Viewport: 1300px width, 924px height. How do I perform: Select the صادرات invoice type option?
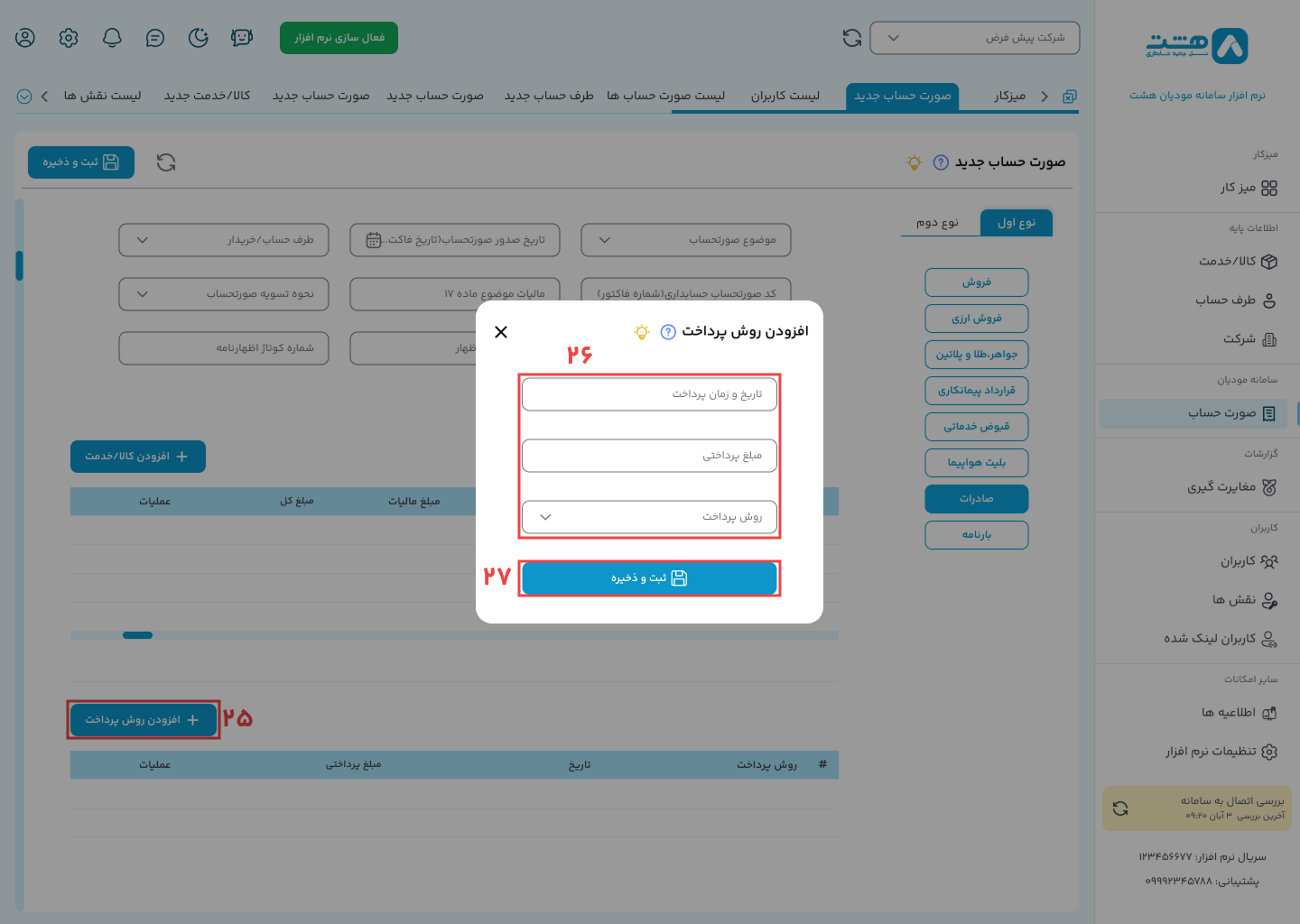click(976, 499)
